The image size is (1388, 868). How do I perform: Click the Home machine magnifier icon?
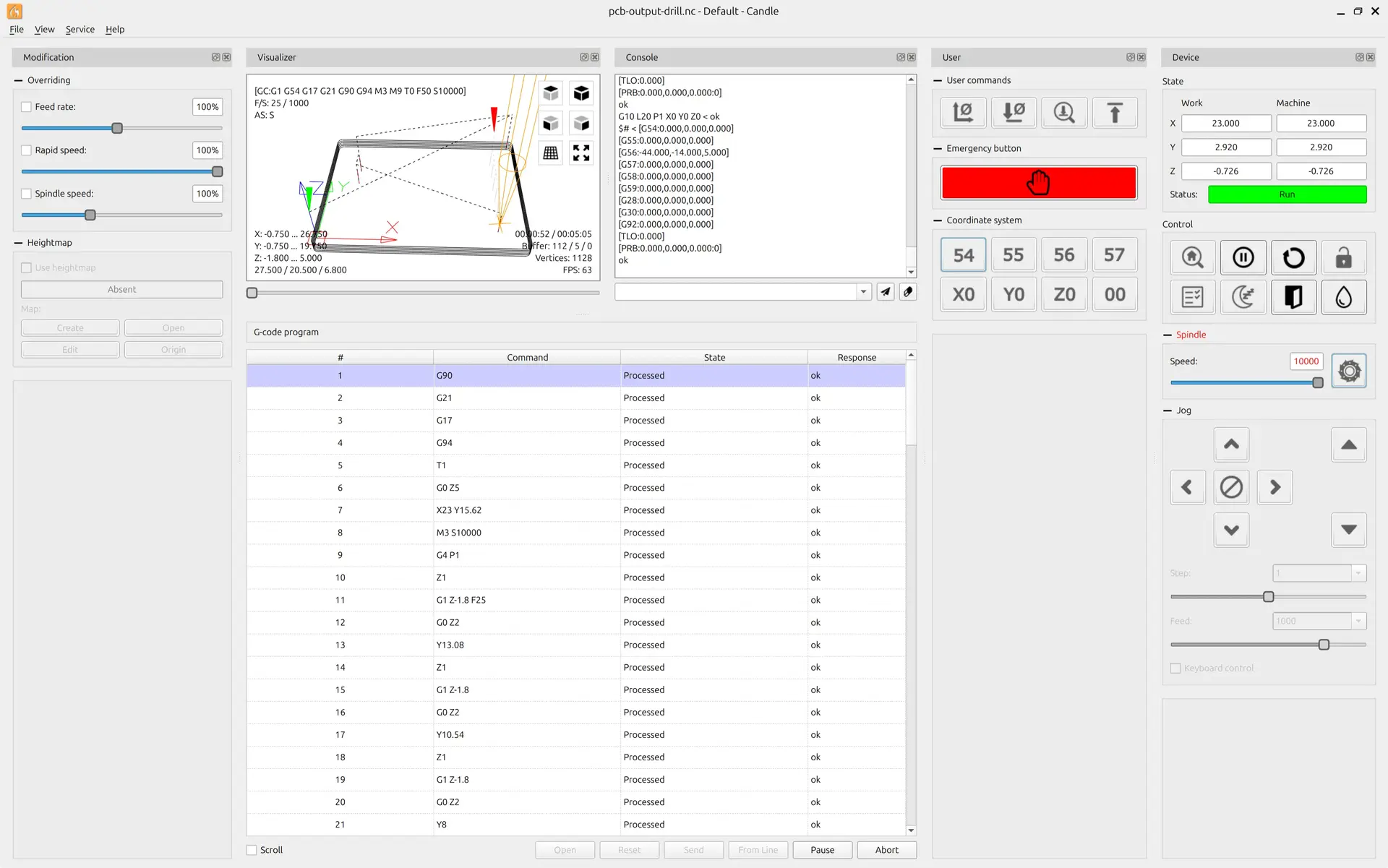1192,257
